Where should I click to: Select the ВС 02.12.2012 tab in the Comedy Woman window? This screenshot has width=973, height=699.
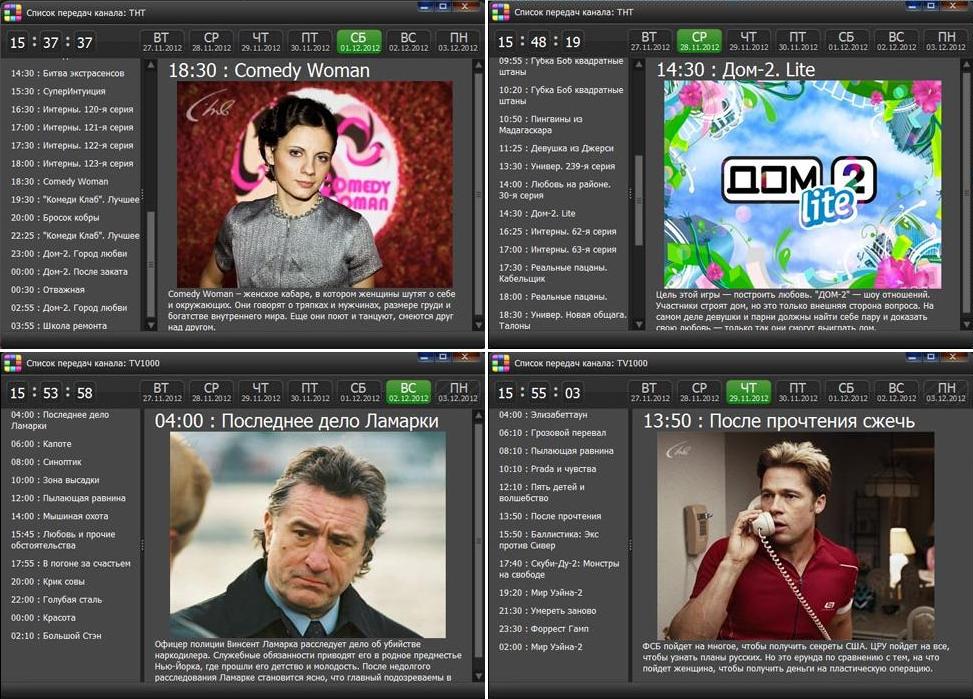pyautogui.click(x=408, y=42)
